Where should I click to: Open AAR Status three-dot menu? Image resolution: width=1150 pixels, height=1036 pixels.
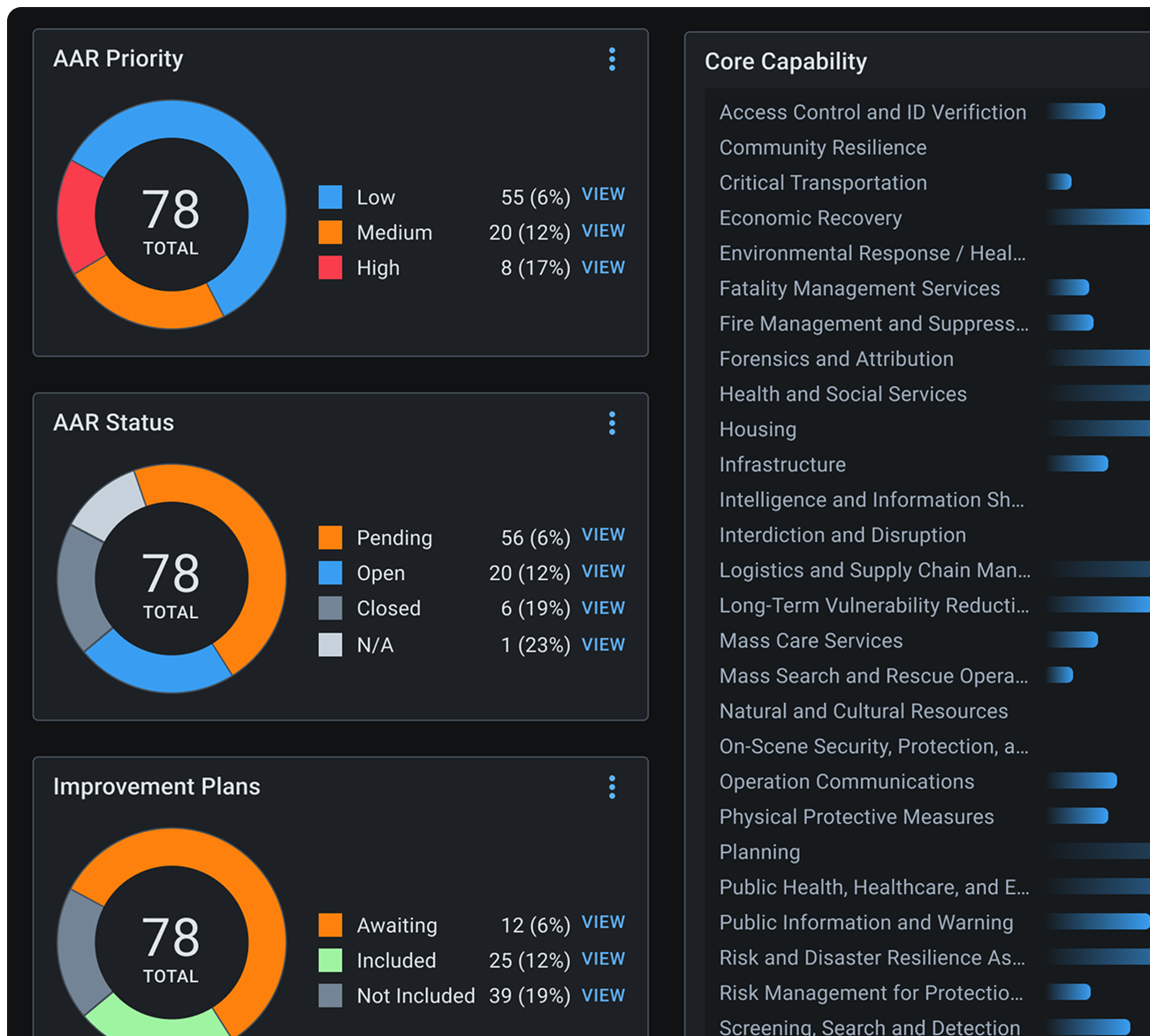point(612,423)
